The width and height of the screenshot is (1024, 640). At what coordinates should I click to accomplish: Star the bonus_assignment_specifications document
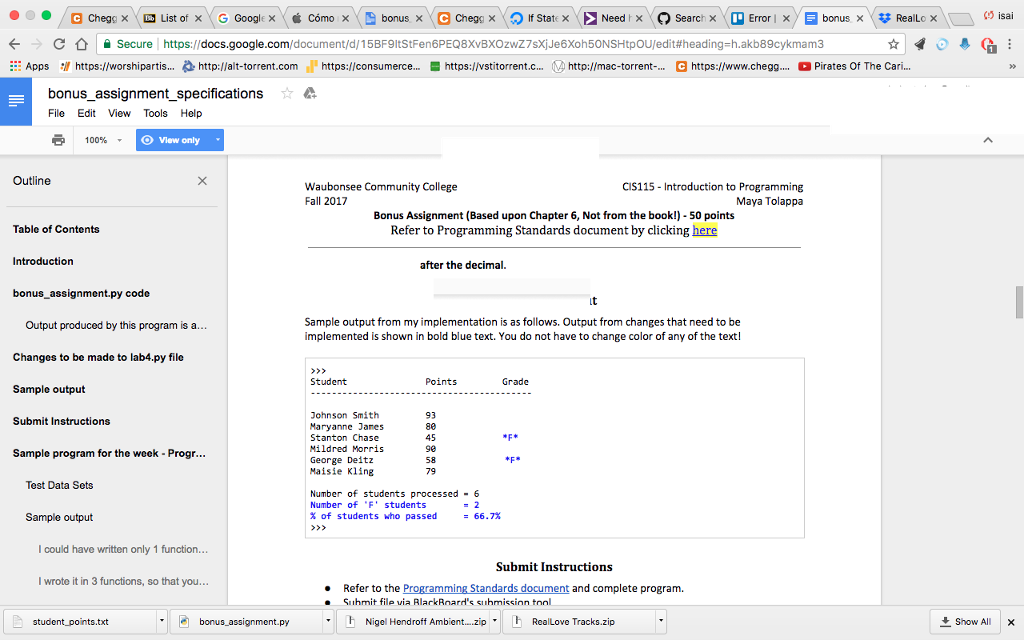(286, 93)
